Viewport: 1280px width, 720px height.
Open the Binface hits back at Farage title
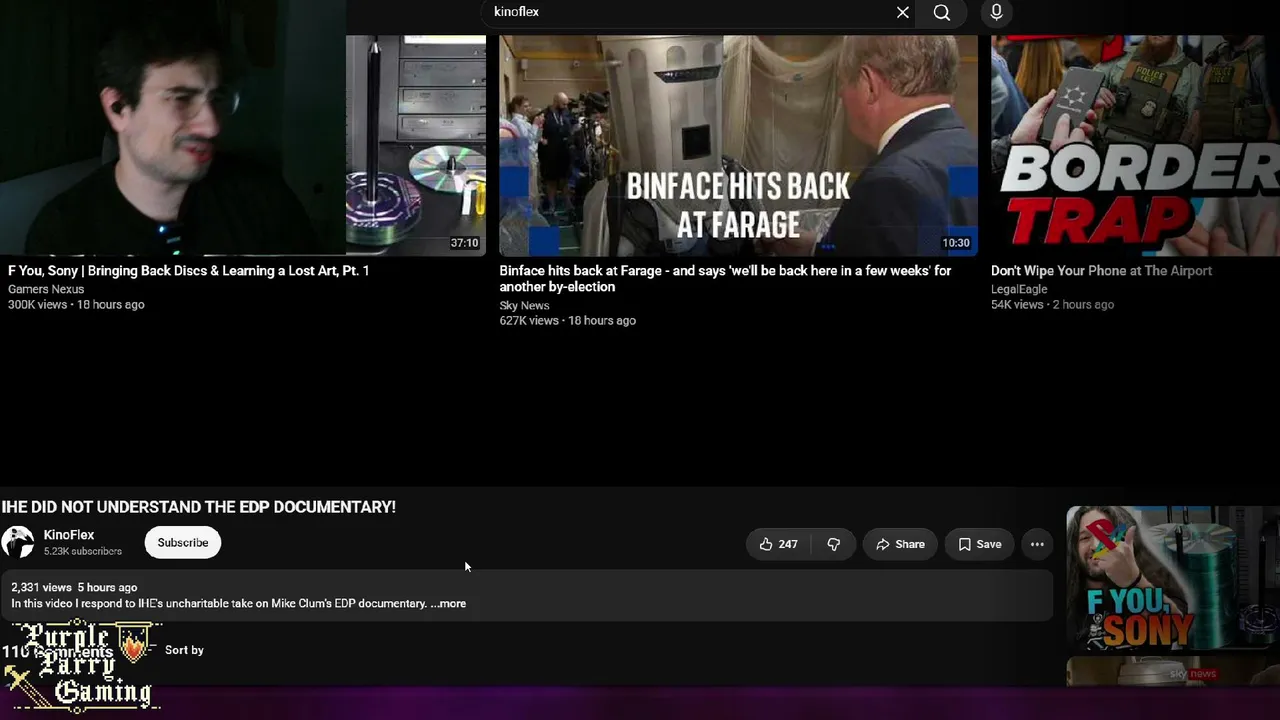[x=725, y=279]
